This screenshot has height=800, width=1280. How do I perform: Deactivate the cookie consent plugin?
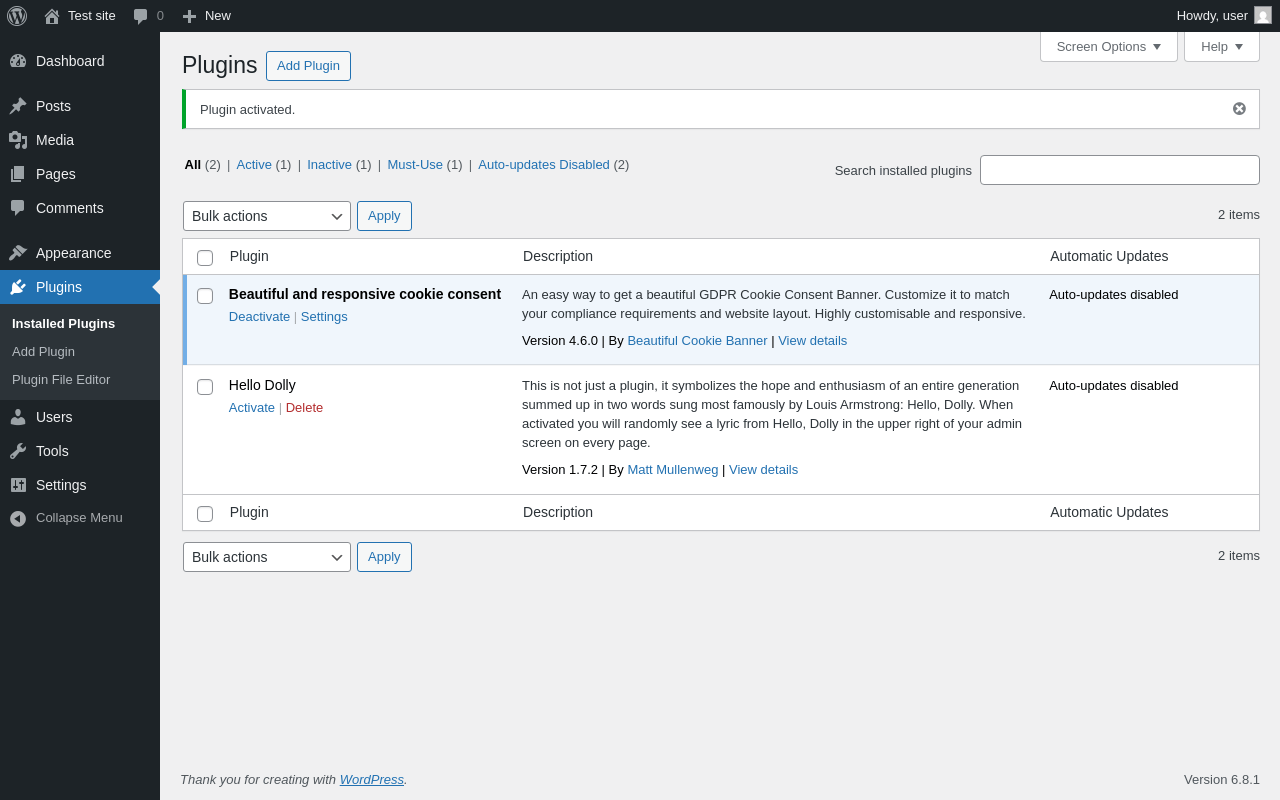point(259,317)
